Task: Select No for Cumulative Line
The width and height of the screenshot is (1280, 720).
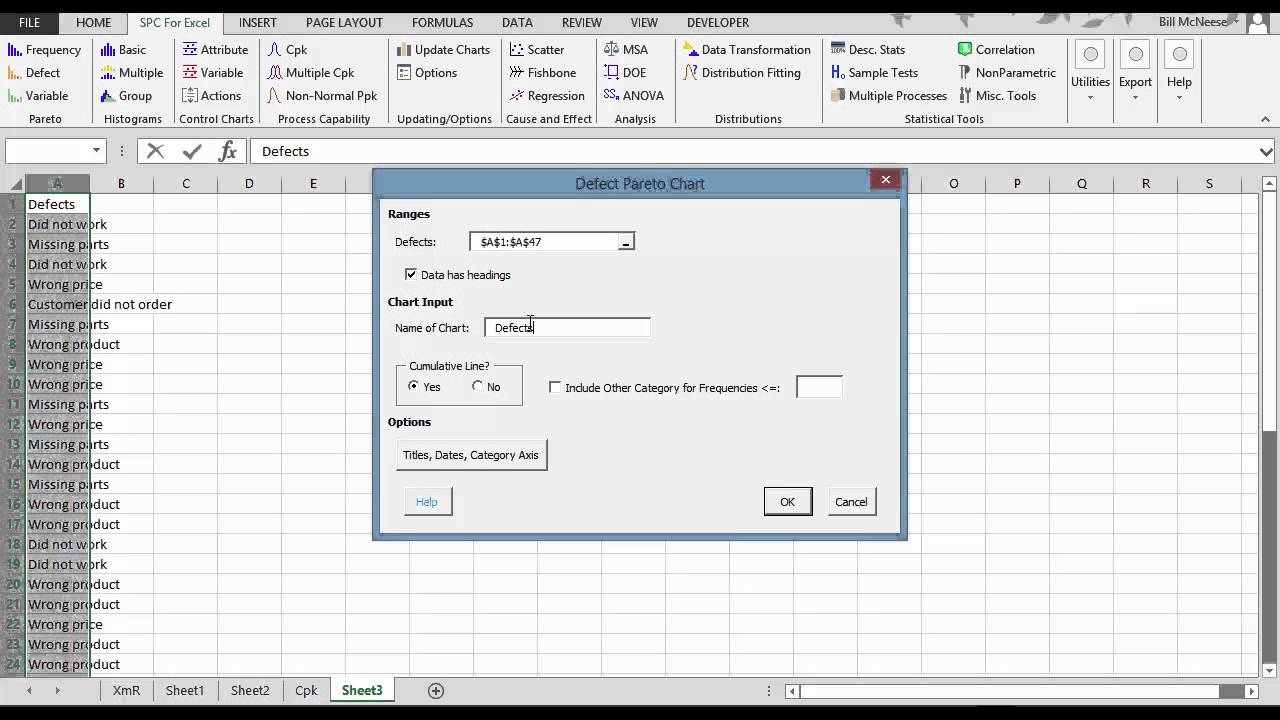Action: 477,386
